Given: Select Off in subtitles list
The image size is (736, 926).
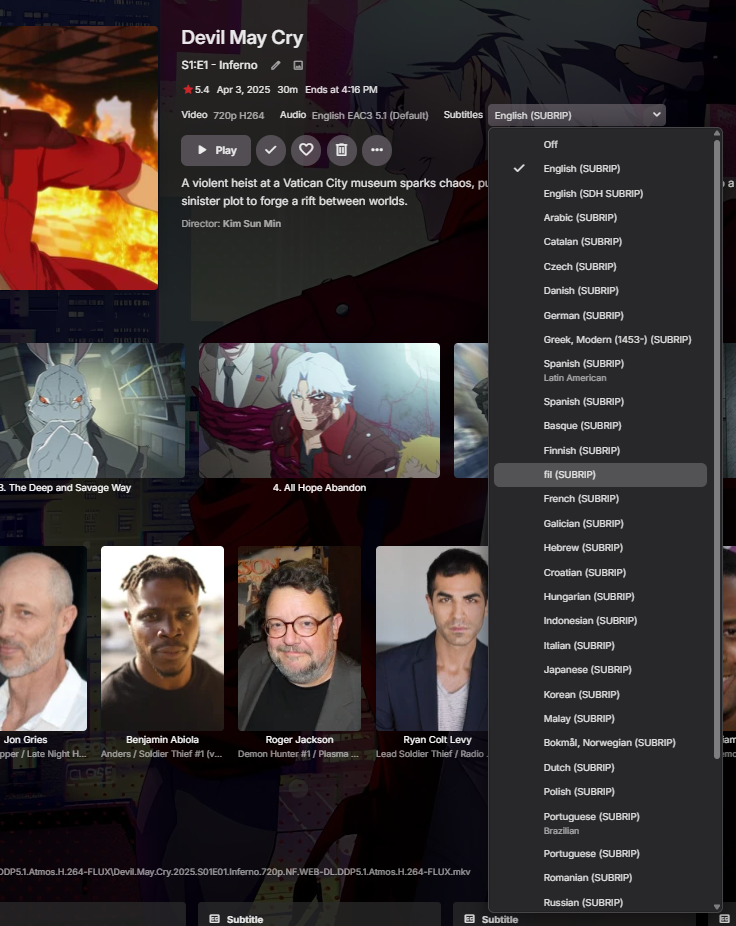Looking at the screenshot, I should [x=600, y=144].
